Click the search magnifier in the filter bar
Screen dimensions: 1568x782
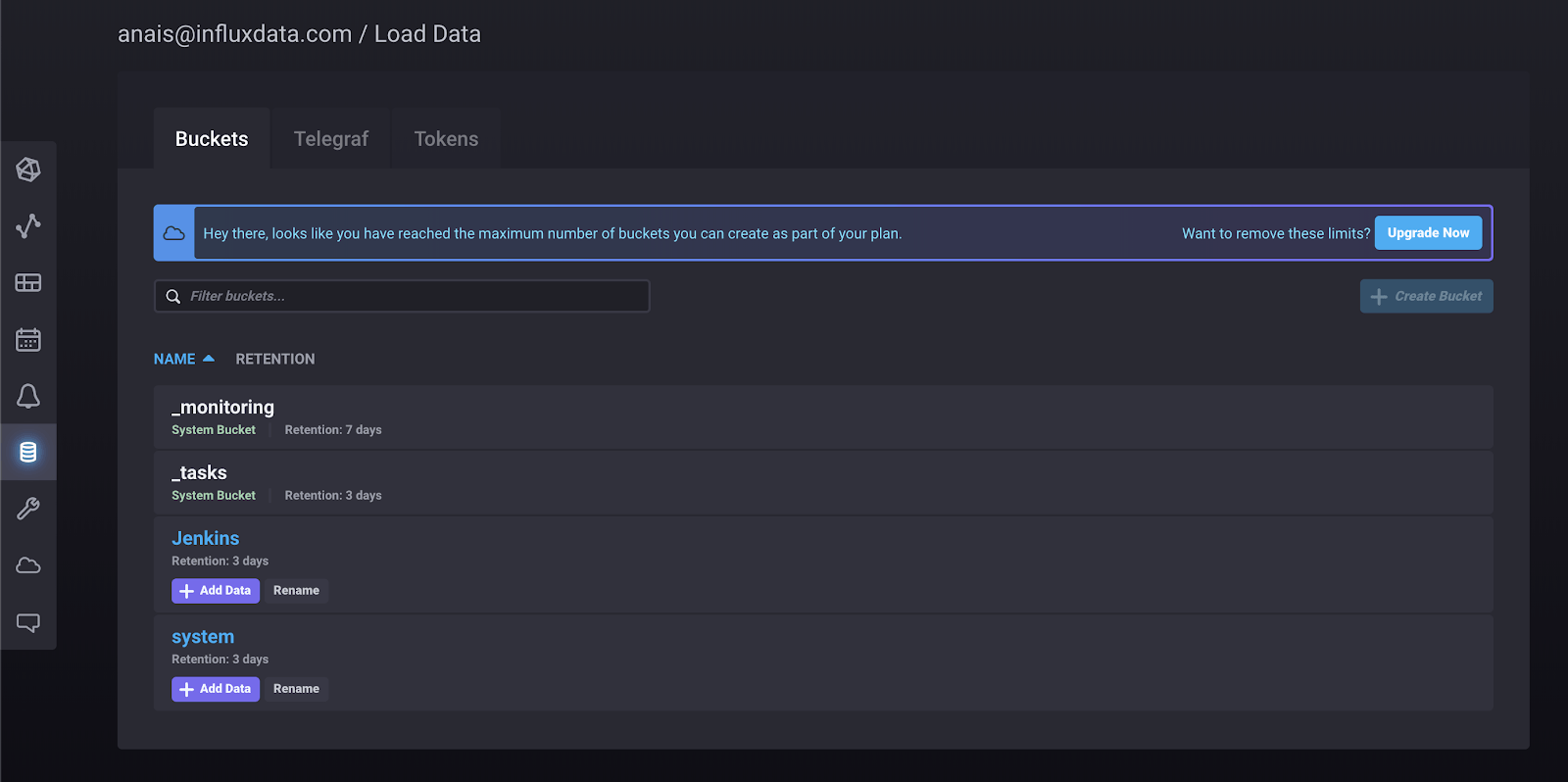click(x=172, y=296)
